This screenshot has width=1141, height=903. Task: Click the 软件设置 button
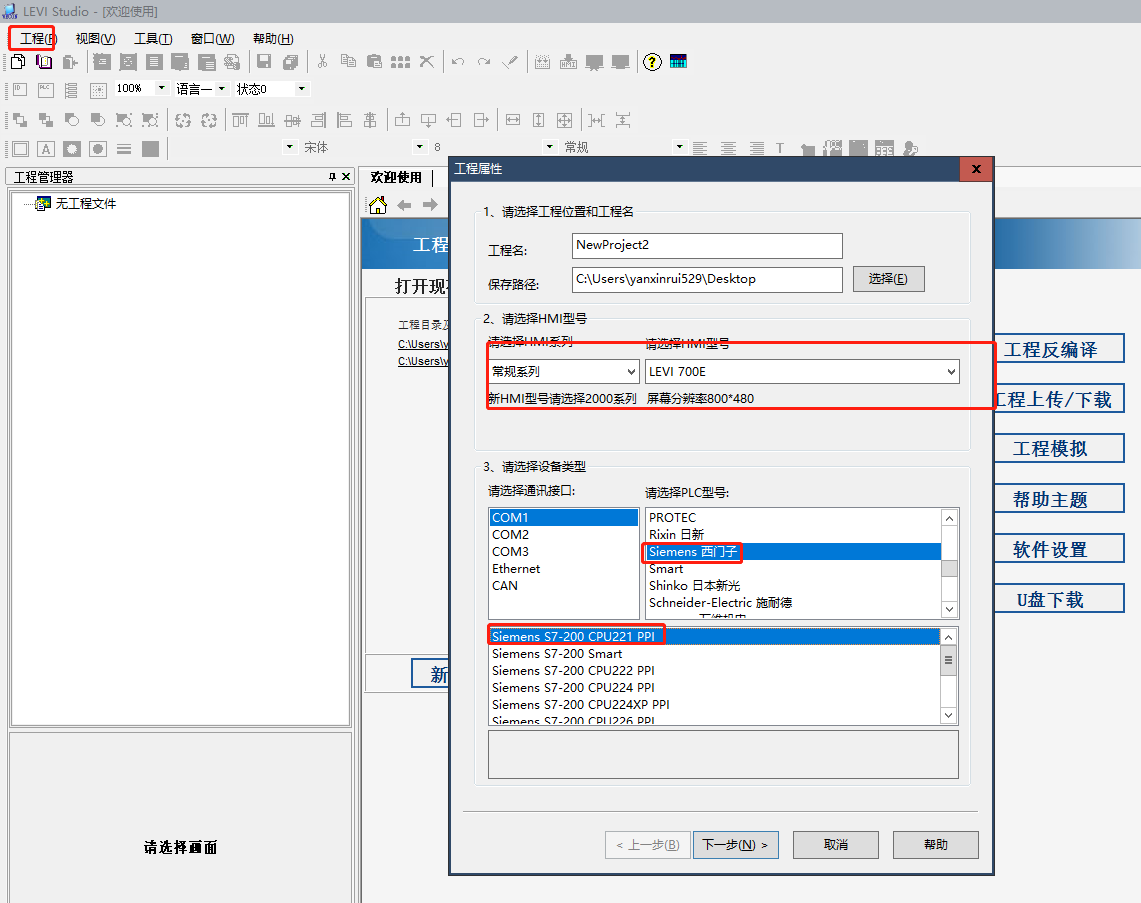click(1060, 549)
